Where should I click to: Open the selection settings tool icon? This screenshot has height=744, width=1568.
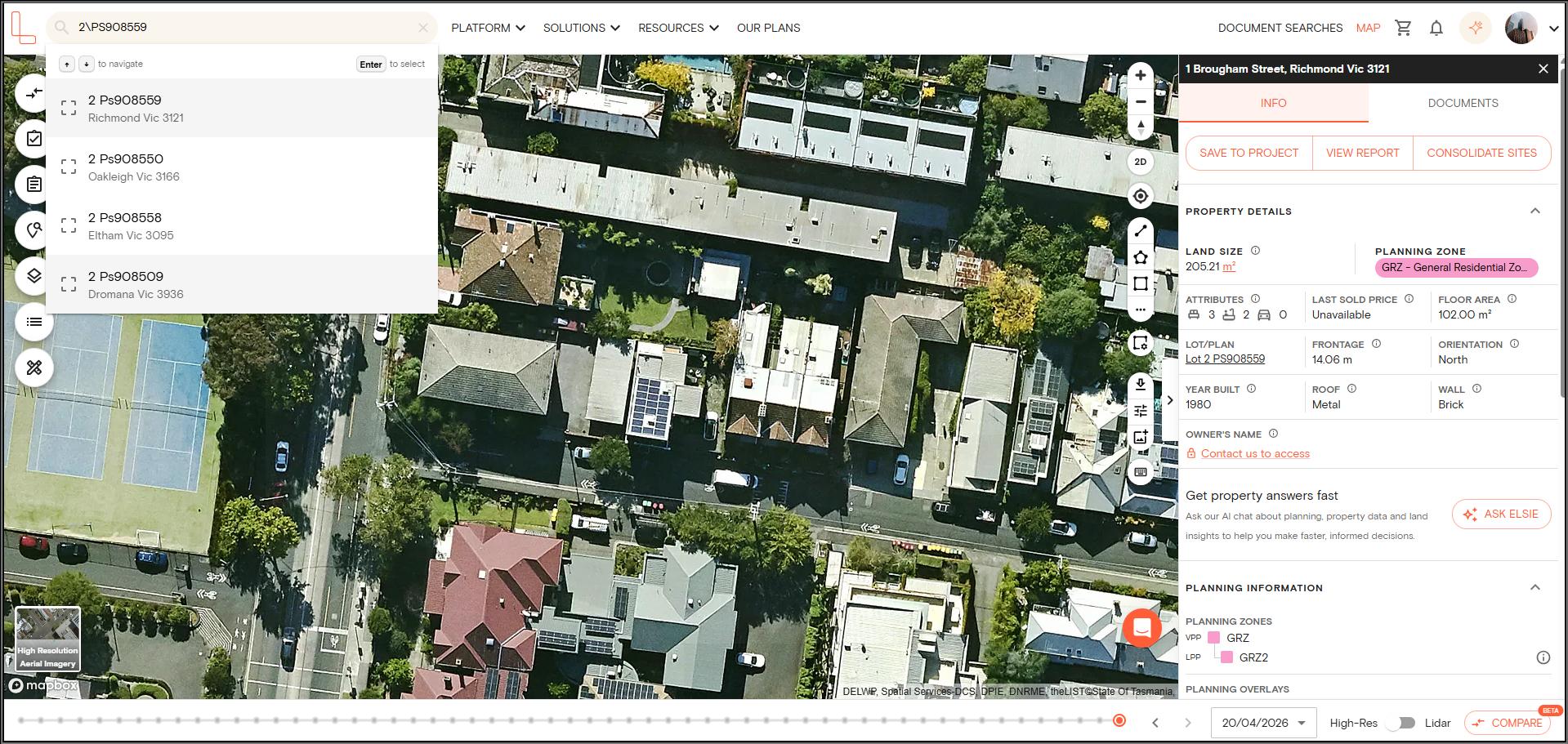1141,343
